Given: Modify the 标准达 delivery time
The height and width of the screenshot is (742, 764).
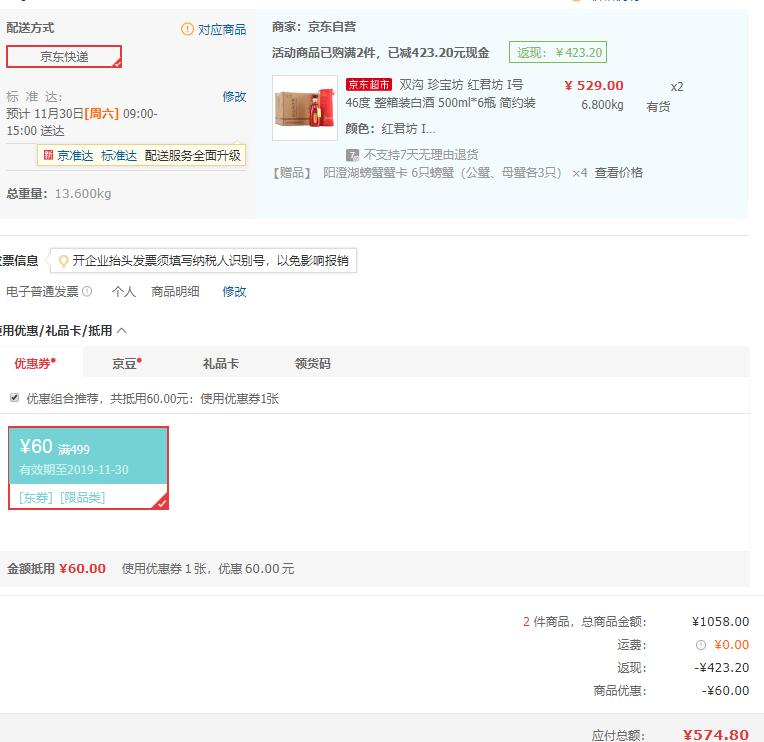Looking at the screenshot, I should [x=234, y=96].
